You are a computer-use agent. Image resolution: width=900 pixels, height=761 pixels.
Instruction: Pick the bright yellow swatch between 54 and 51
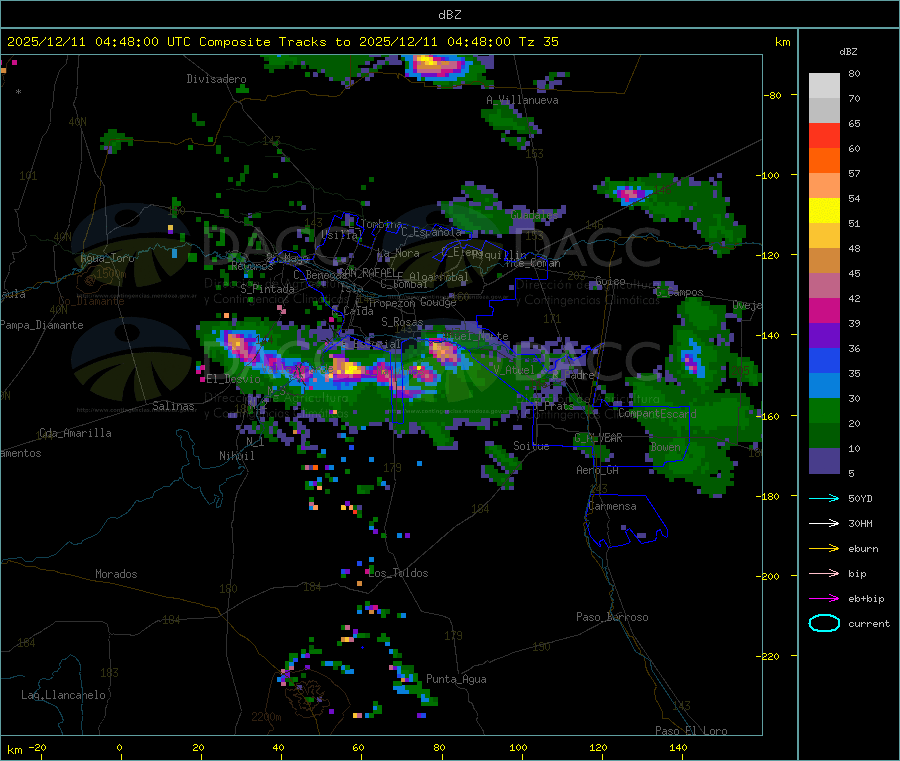(824, 211)
